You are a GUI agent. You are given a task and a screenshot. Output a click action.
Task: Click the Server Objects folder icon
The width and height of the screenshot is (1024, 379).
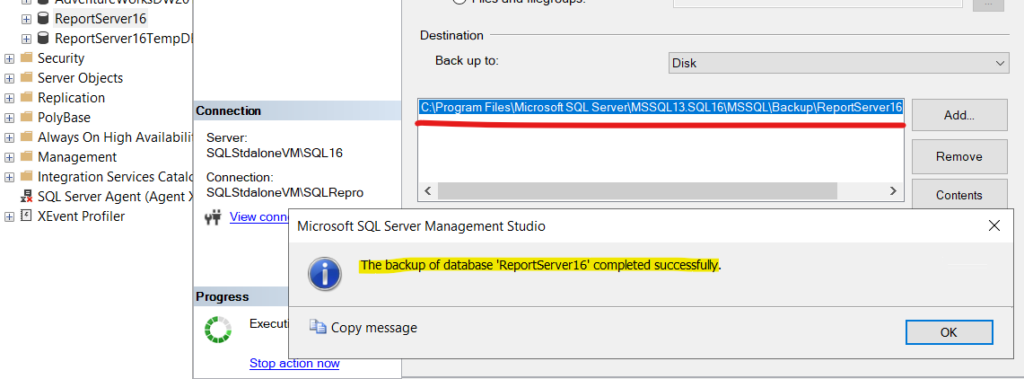tap(26, 78)
